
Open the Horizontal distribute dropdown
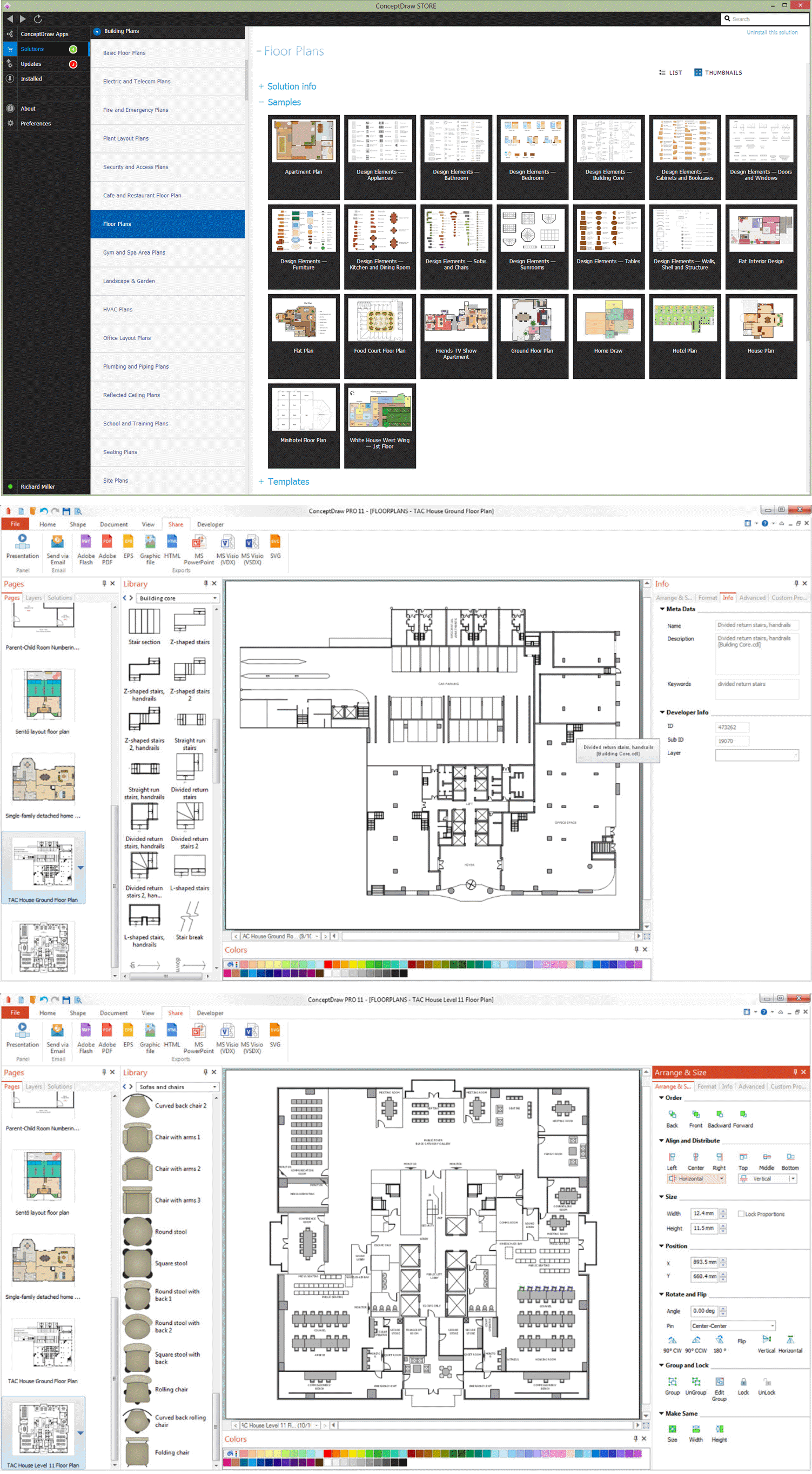point(722,1179)
